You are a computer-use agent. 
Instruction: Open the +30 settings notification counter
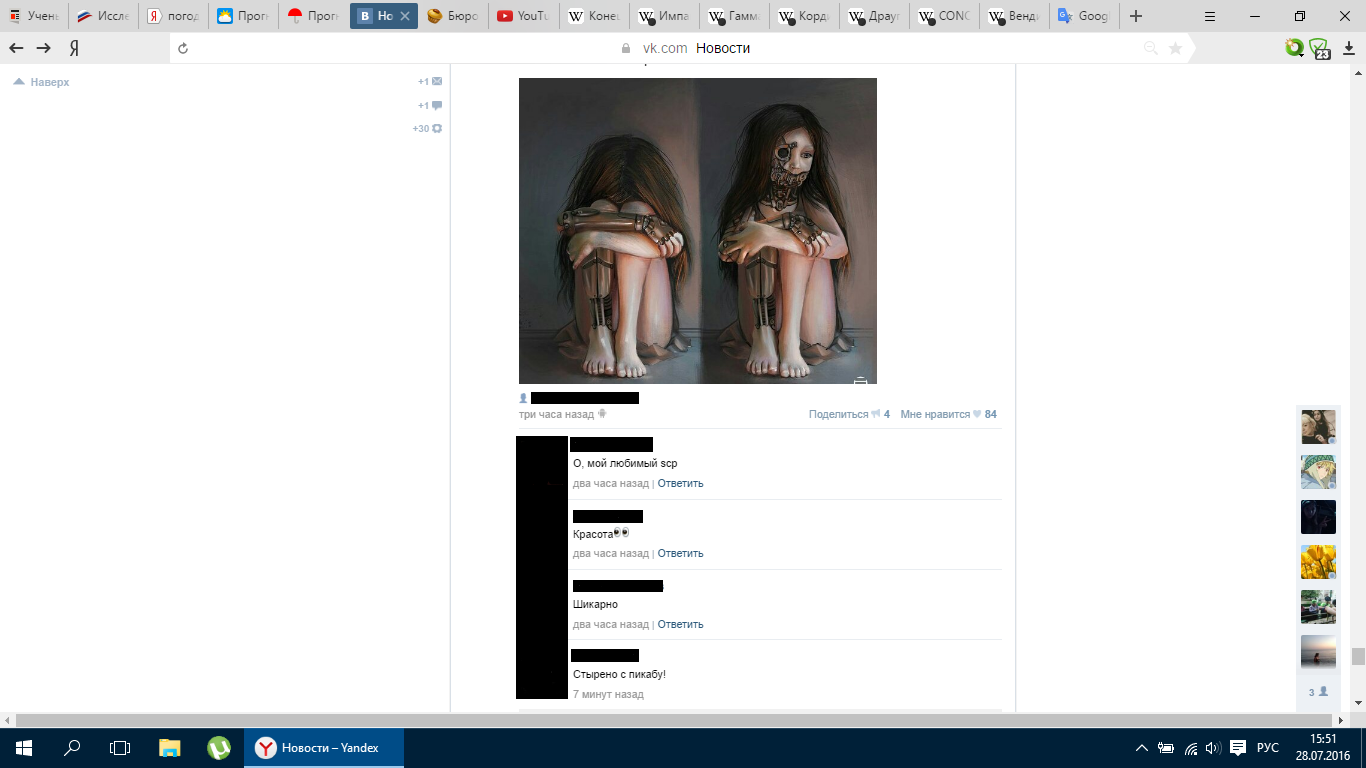pos(427,128)
